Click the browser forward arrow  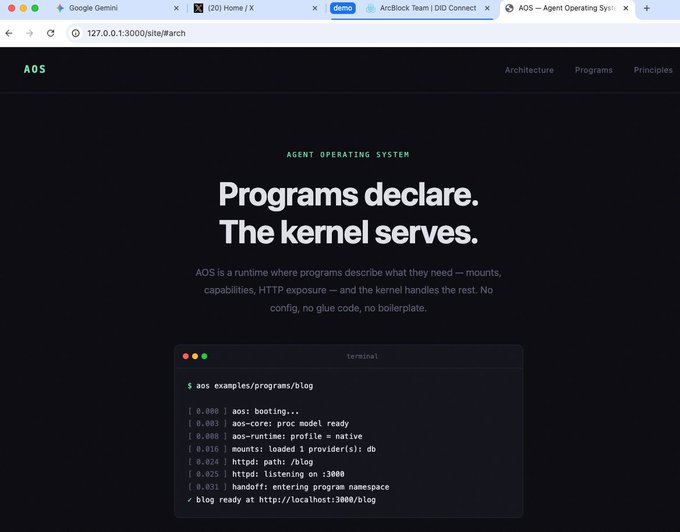click(29, 33)
